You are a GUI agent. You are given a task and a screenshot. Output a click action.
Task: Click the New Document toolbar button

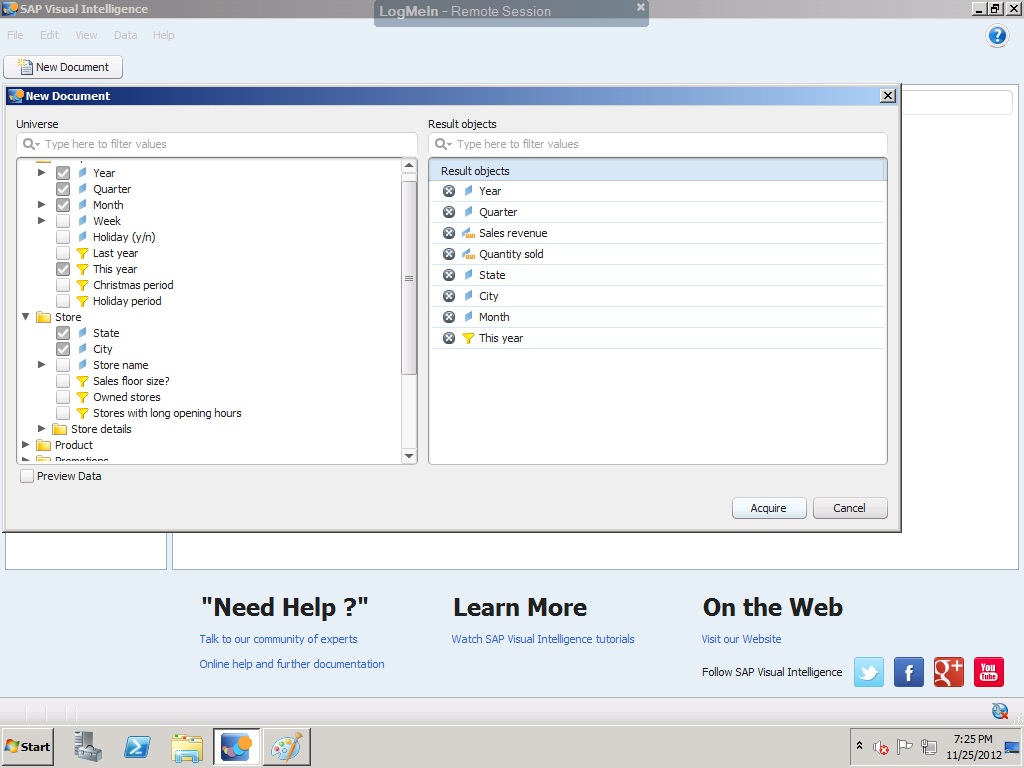(x=63, y=67)
